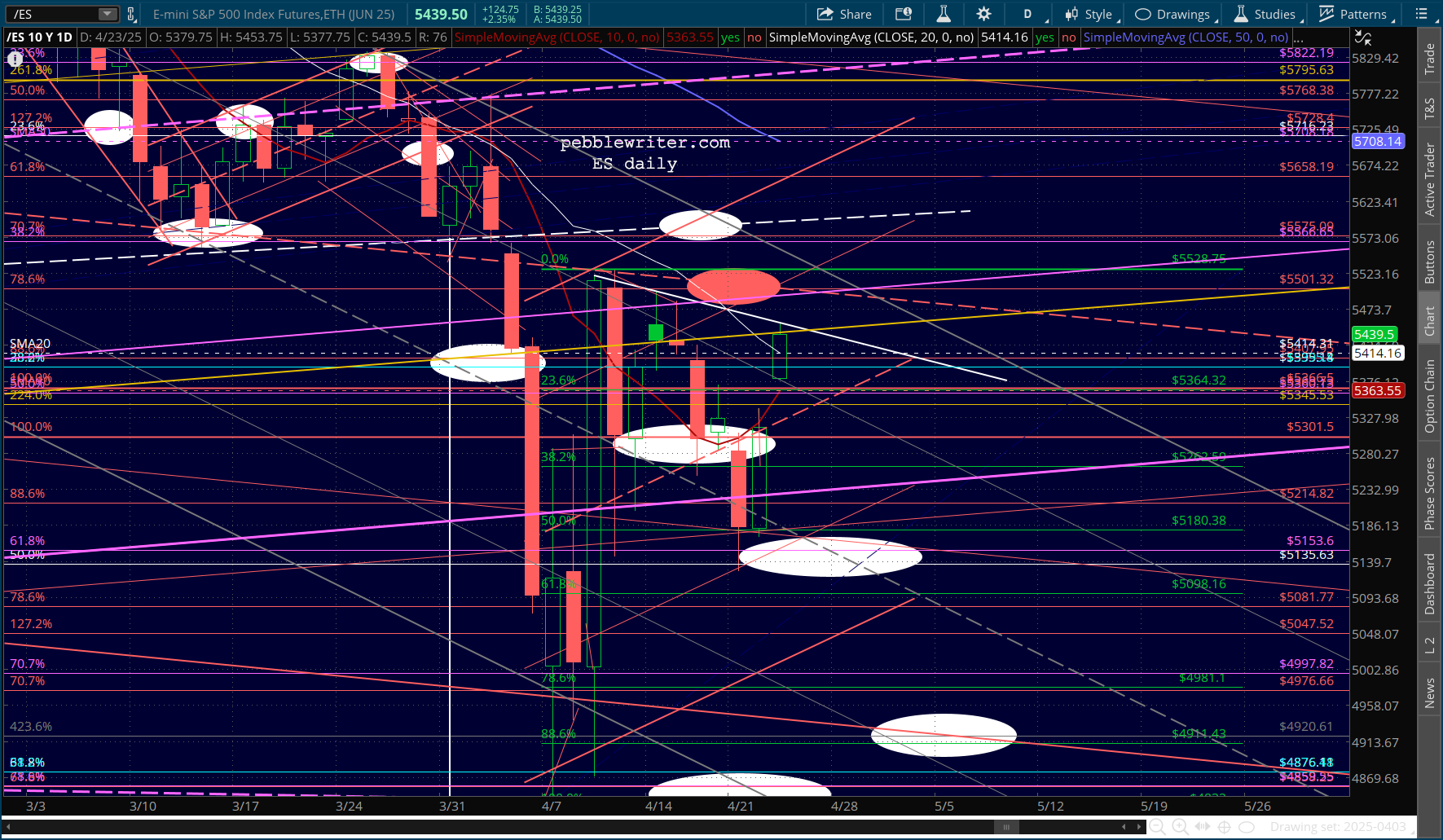Viewport: 1443px width, 840px height.
Task: Click the bottom ellipse drawing tool icon
Action: point(1246,827)
